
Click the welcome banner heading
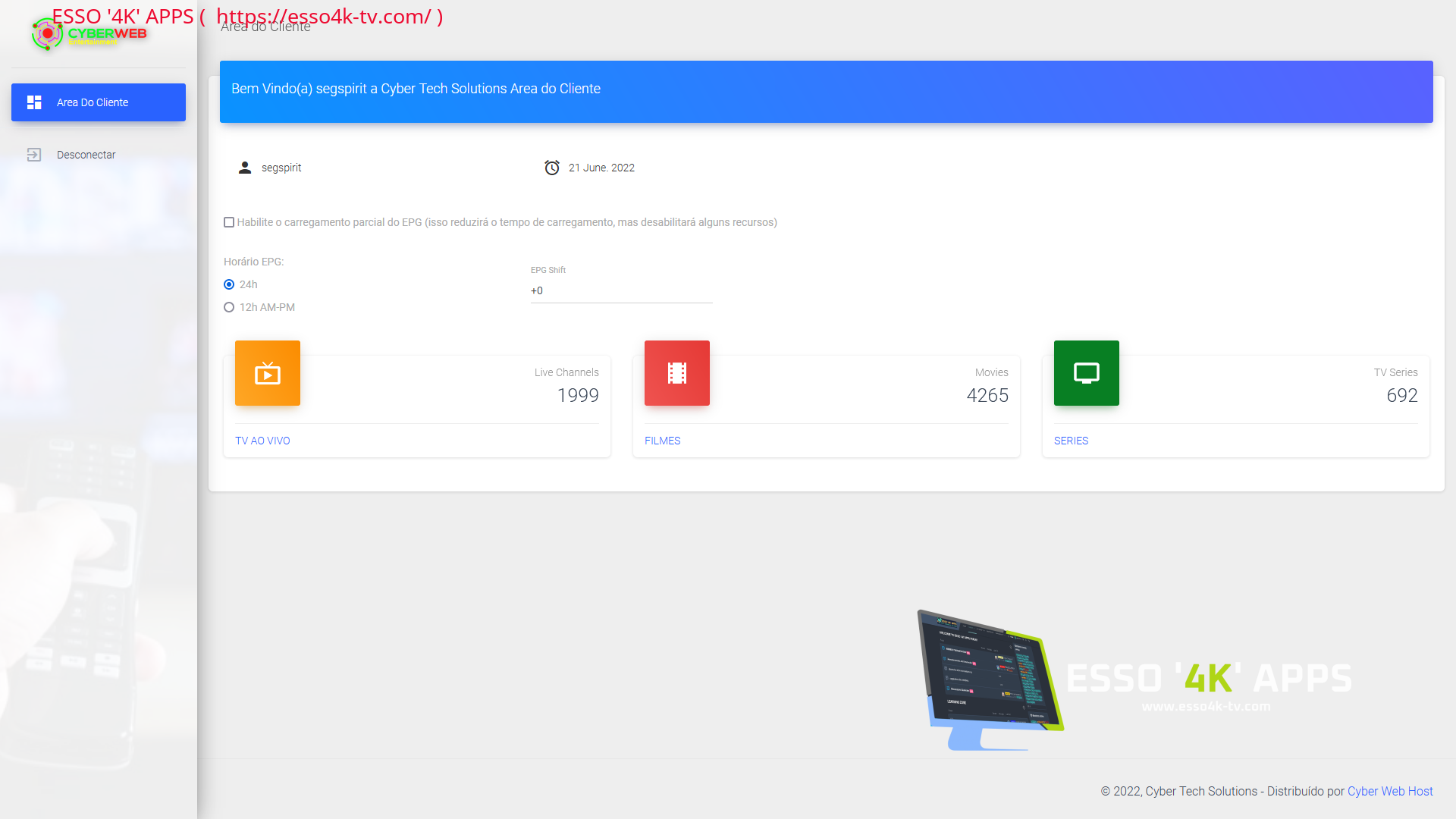[x=416, y=89]
